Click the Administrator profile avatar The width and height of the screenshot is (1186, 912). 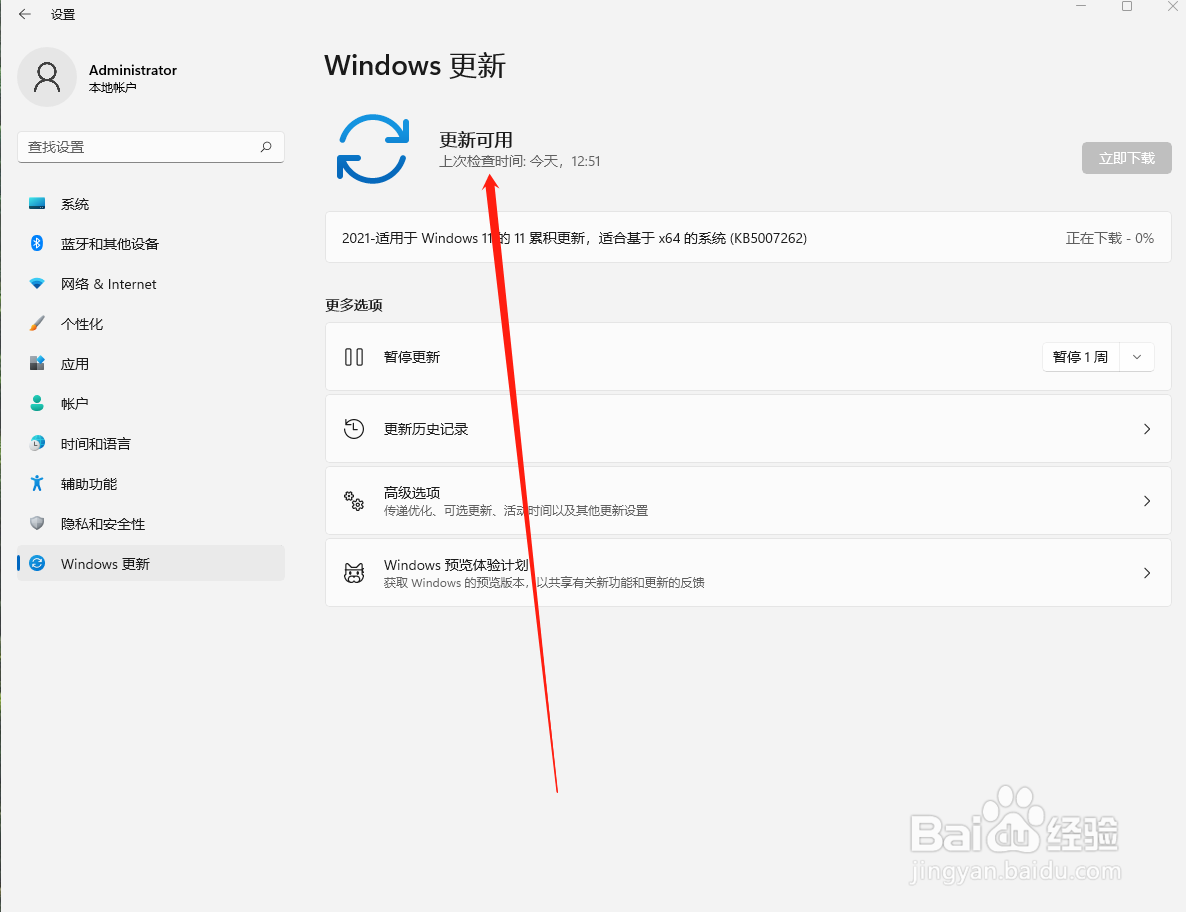47,77
